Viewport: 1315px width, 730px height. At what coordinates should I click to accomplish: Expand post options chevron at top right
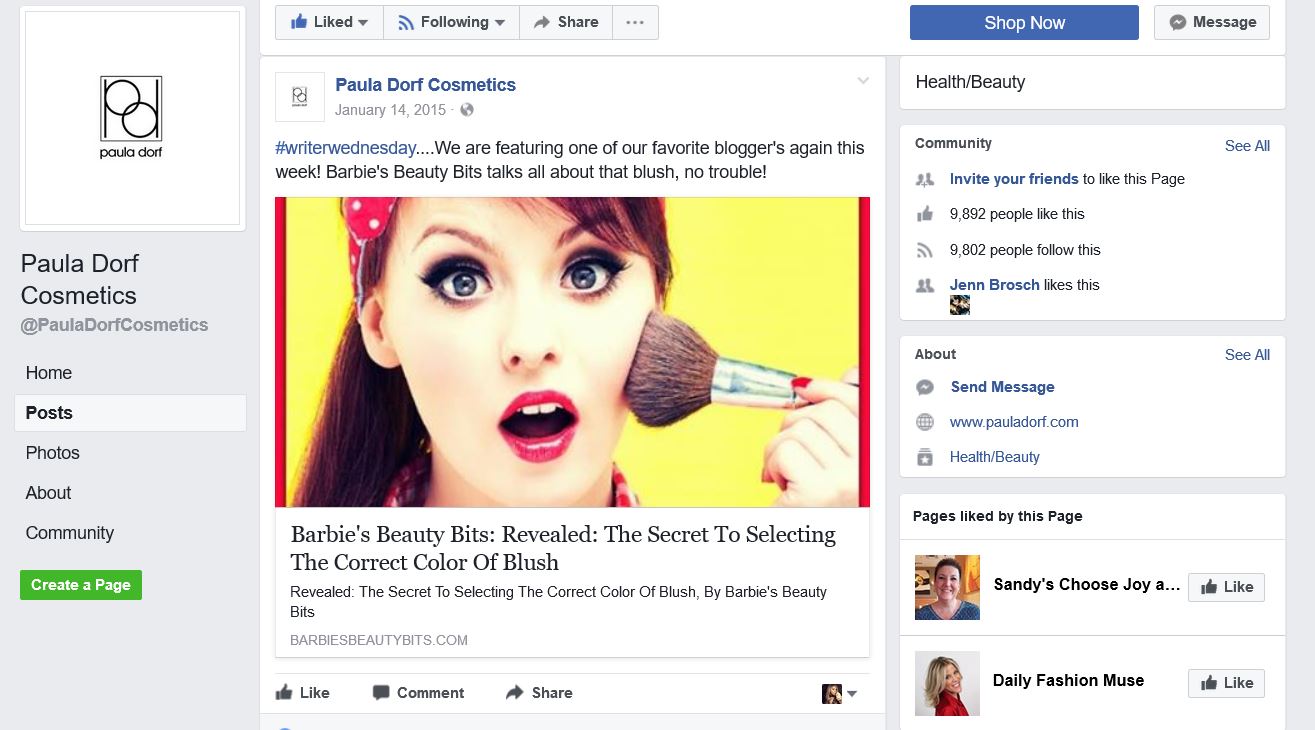click(863, 82)
